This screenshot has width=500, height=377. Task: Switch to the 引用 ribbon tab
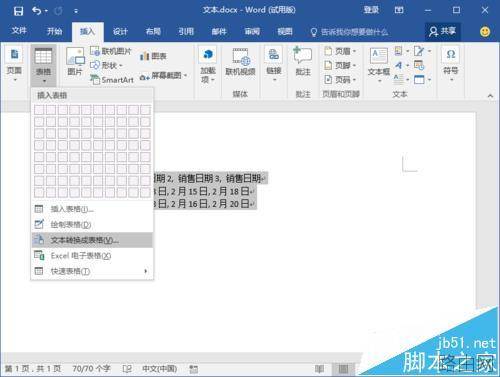click(186, 31)
